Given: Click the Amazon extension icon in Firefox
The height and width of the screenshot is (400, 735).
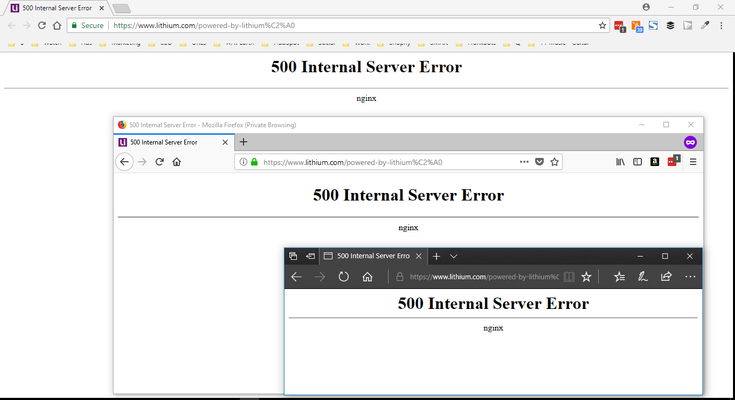Looking at the screenshot, I should (655, 162).
